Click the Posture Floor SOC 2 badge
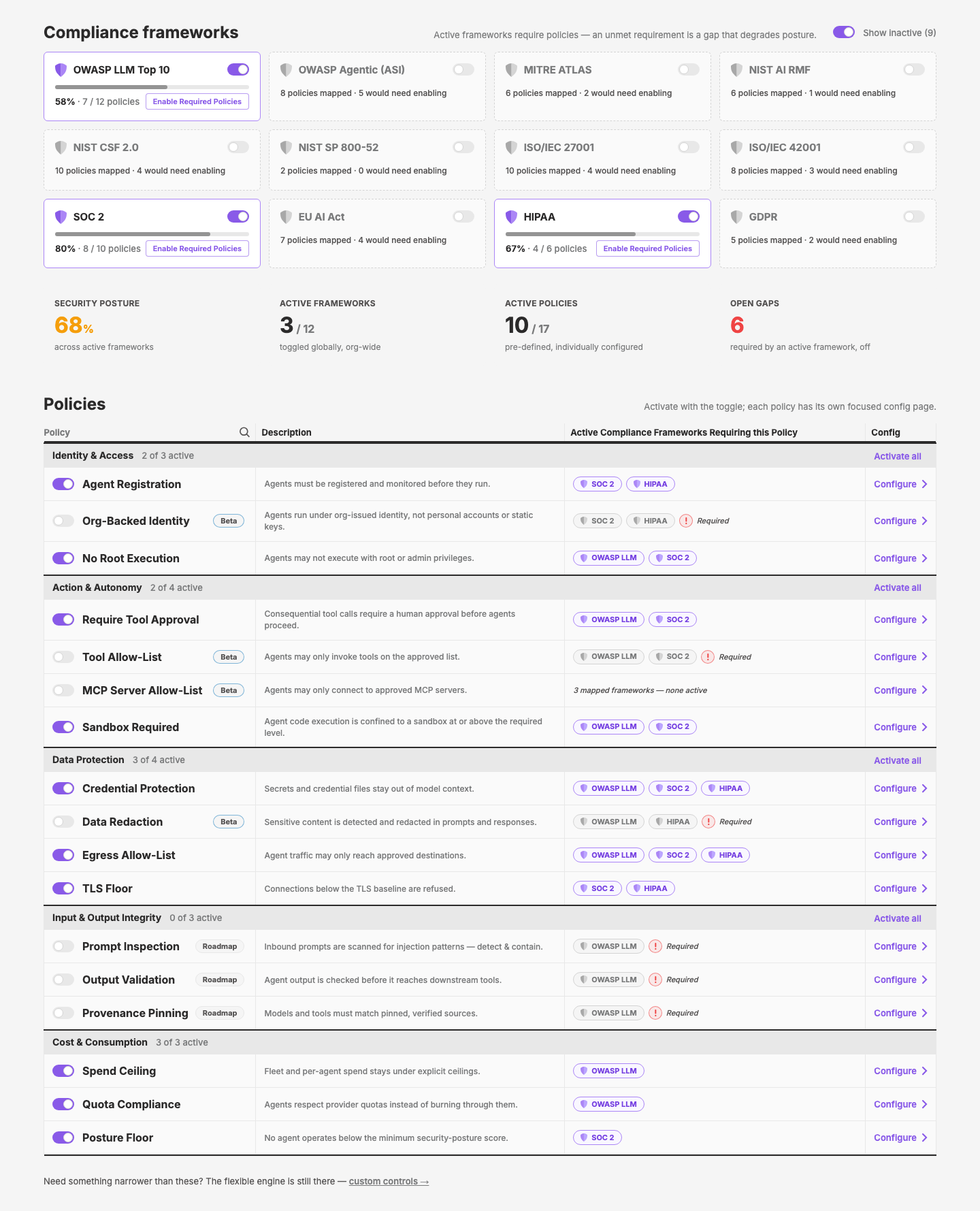980x1211 pixels. (x=598, y=1137)
